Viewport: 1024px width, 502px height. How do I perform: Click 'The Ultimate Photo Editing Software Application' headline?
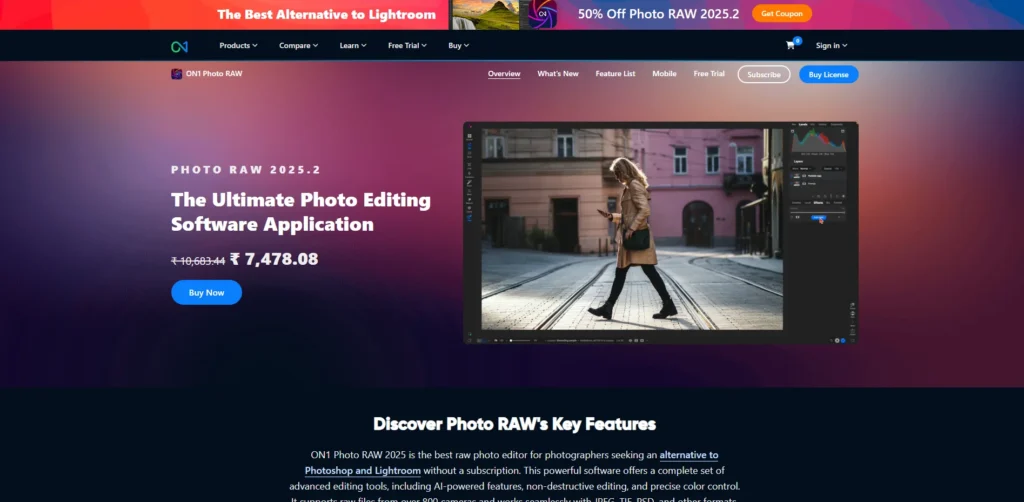301,212
